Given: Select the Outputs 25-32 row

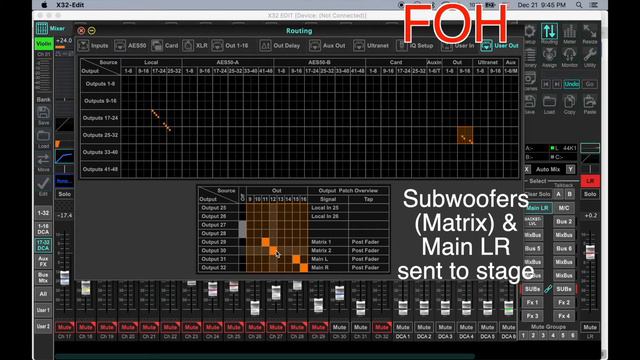Looking at the screenshot, I should pyautogui.click(x=100, y=135).
